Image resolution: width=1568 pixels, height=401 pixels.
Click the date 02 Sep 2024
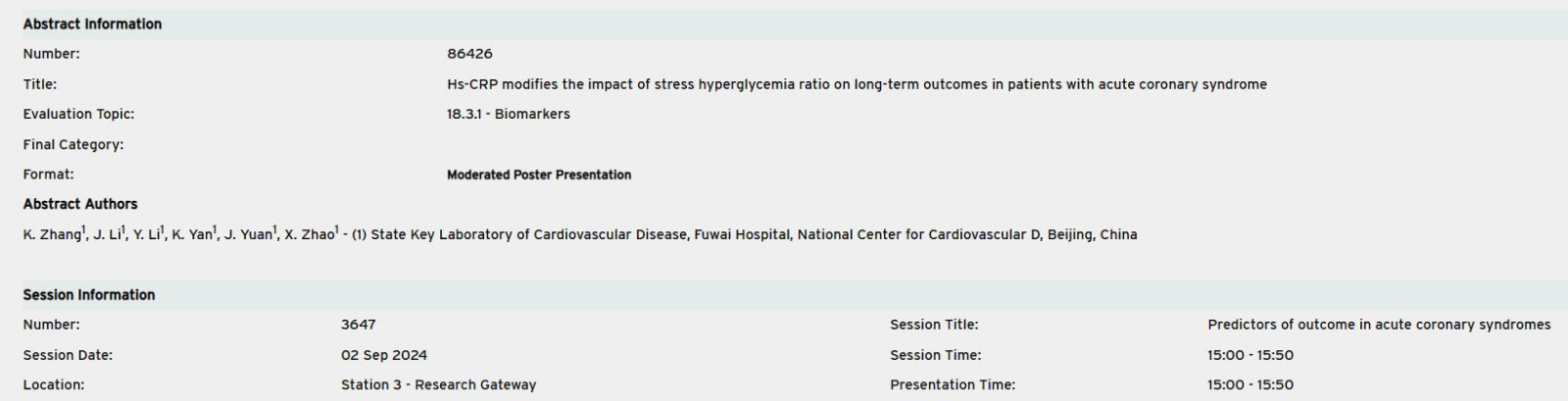coord(383,355)
